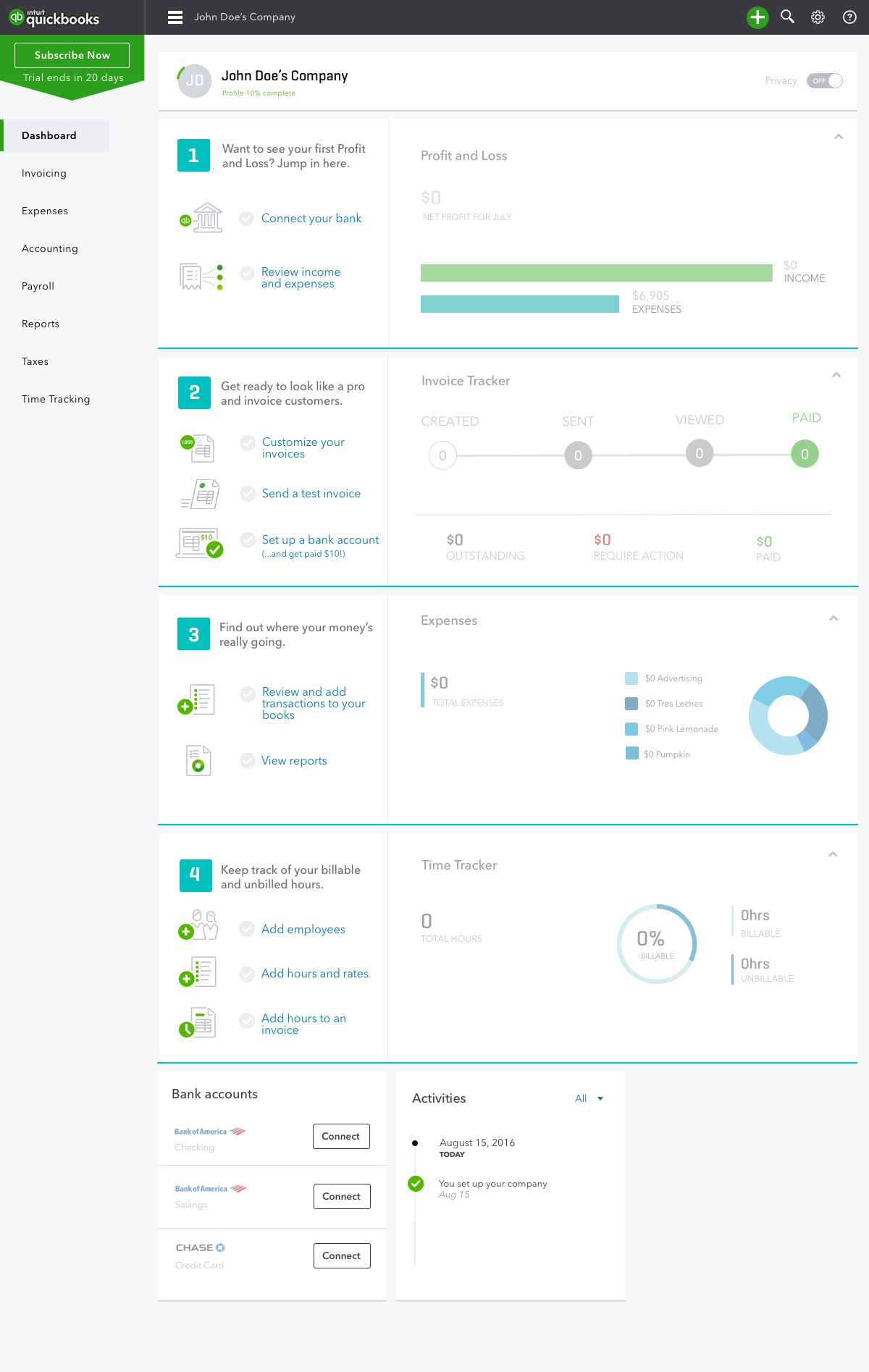Toggle the hamburger navigation menu icon
The height and width of the screenshot is (1372, 869).
point(175,17)
